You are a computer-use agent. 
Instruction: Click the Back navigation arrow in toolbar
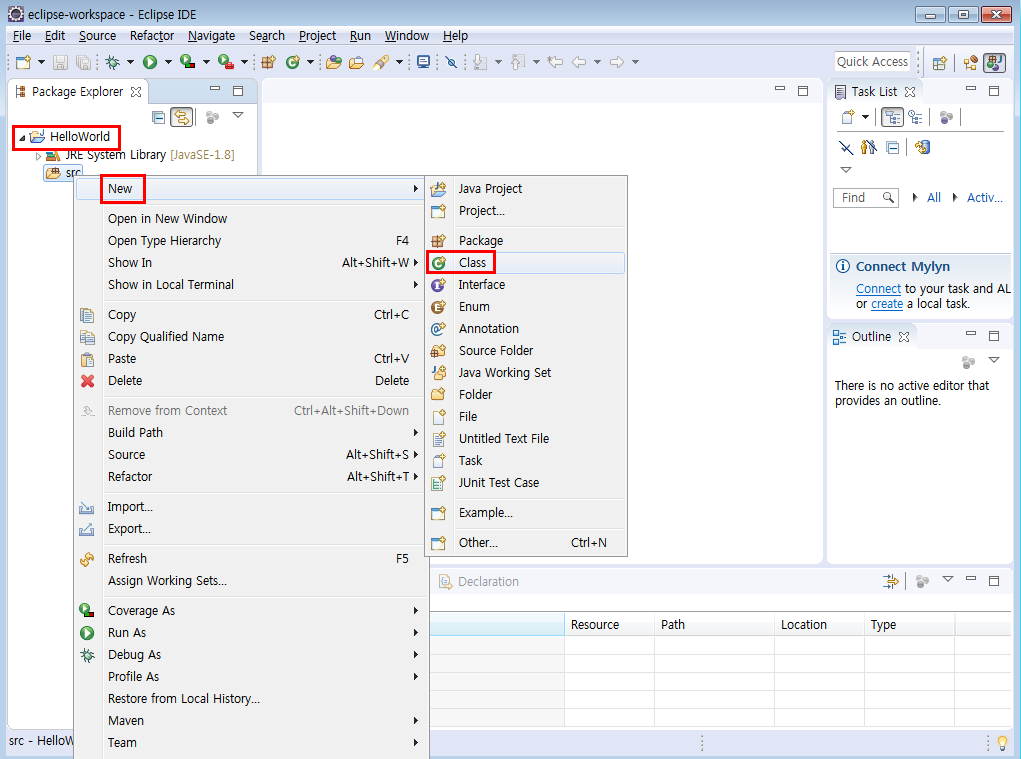pos(579,62)
